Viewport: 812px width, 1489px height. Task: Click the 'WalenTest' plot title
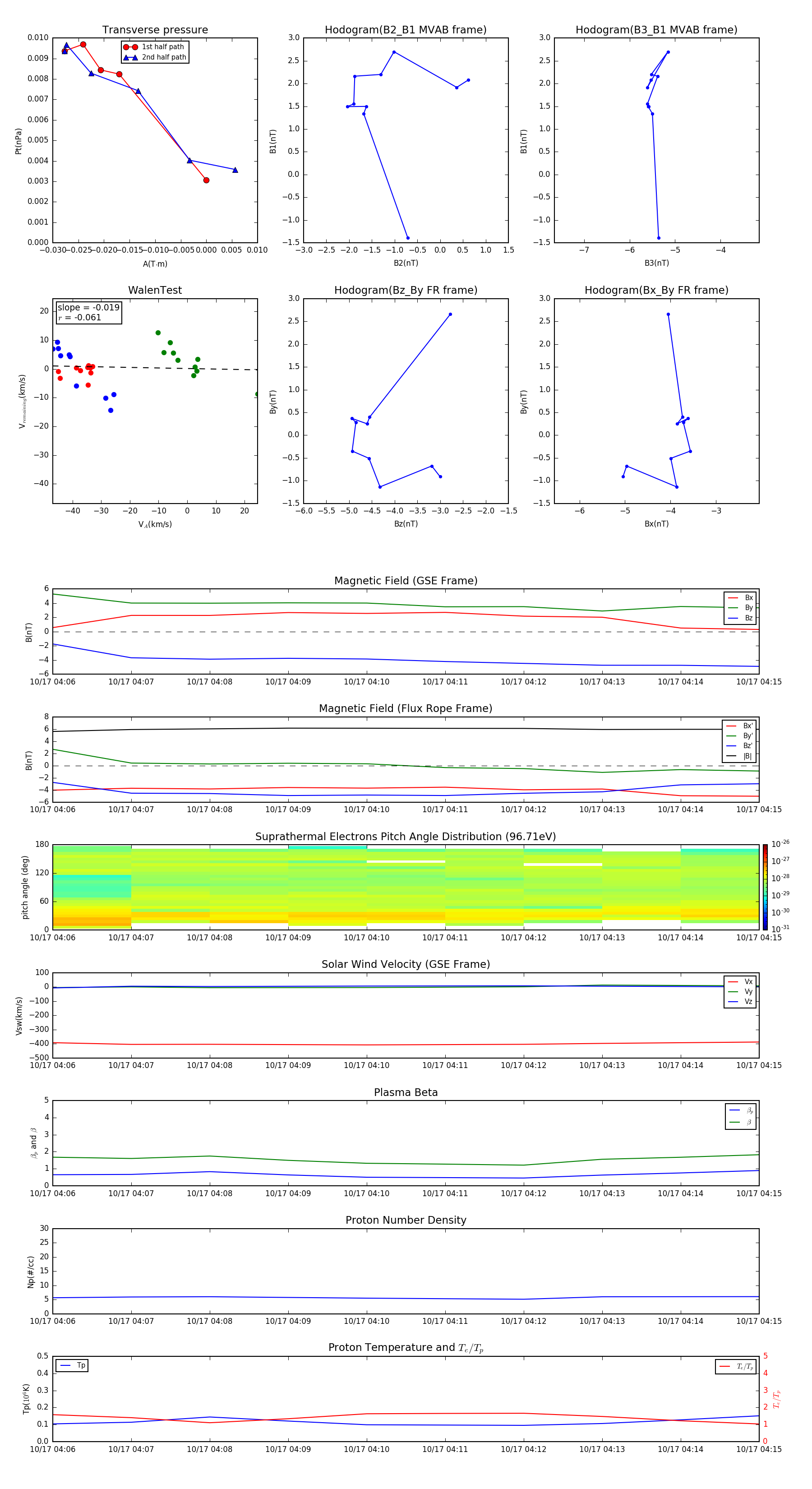point(155,290)
